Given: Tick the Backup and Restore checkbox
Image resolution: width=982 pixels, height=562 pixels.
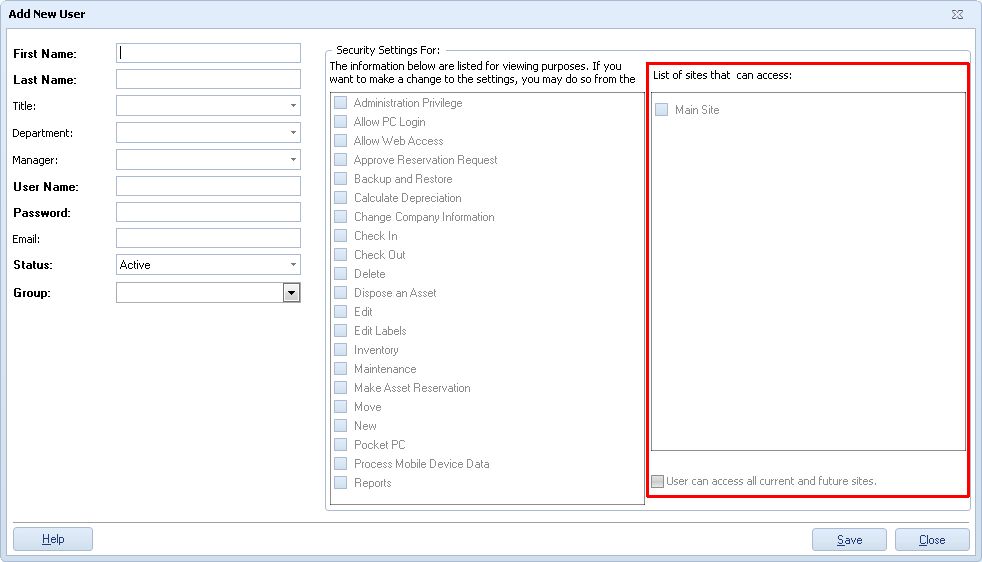Looking at the screenshot, I should coord(341,179).
